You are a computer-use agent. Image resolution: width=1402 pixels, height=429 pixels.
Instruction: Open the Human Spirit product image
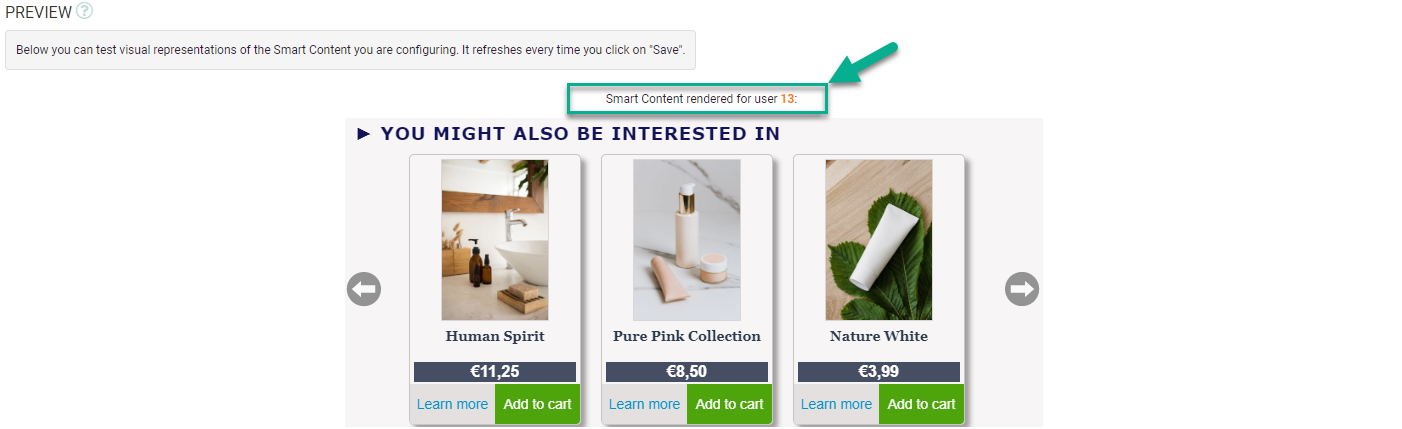495,240
